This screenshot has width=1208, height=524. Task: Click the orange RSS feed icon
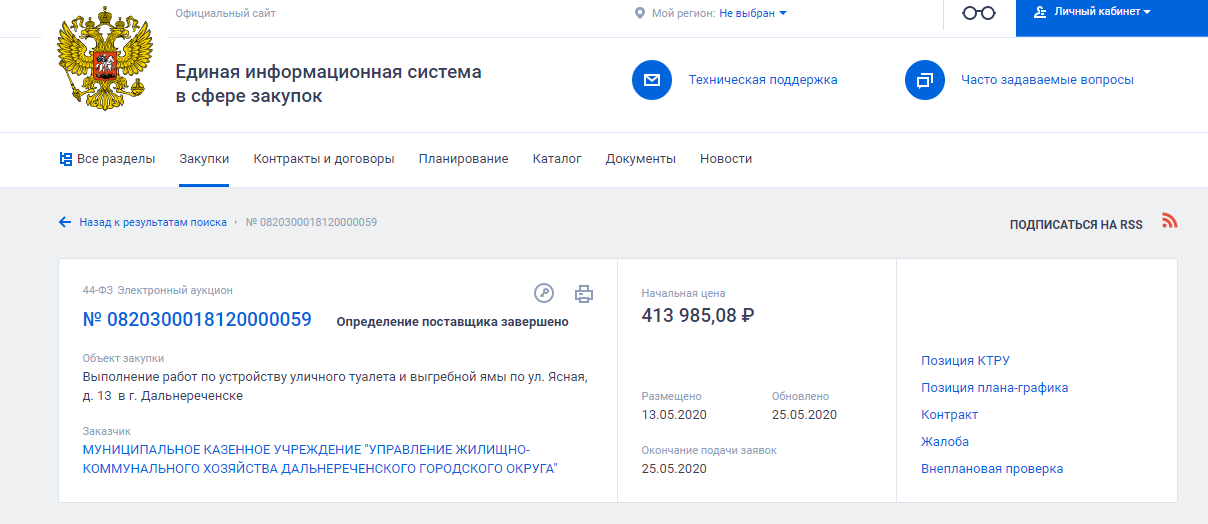pyautogui.click(x=1170, y=221)
